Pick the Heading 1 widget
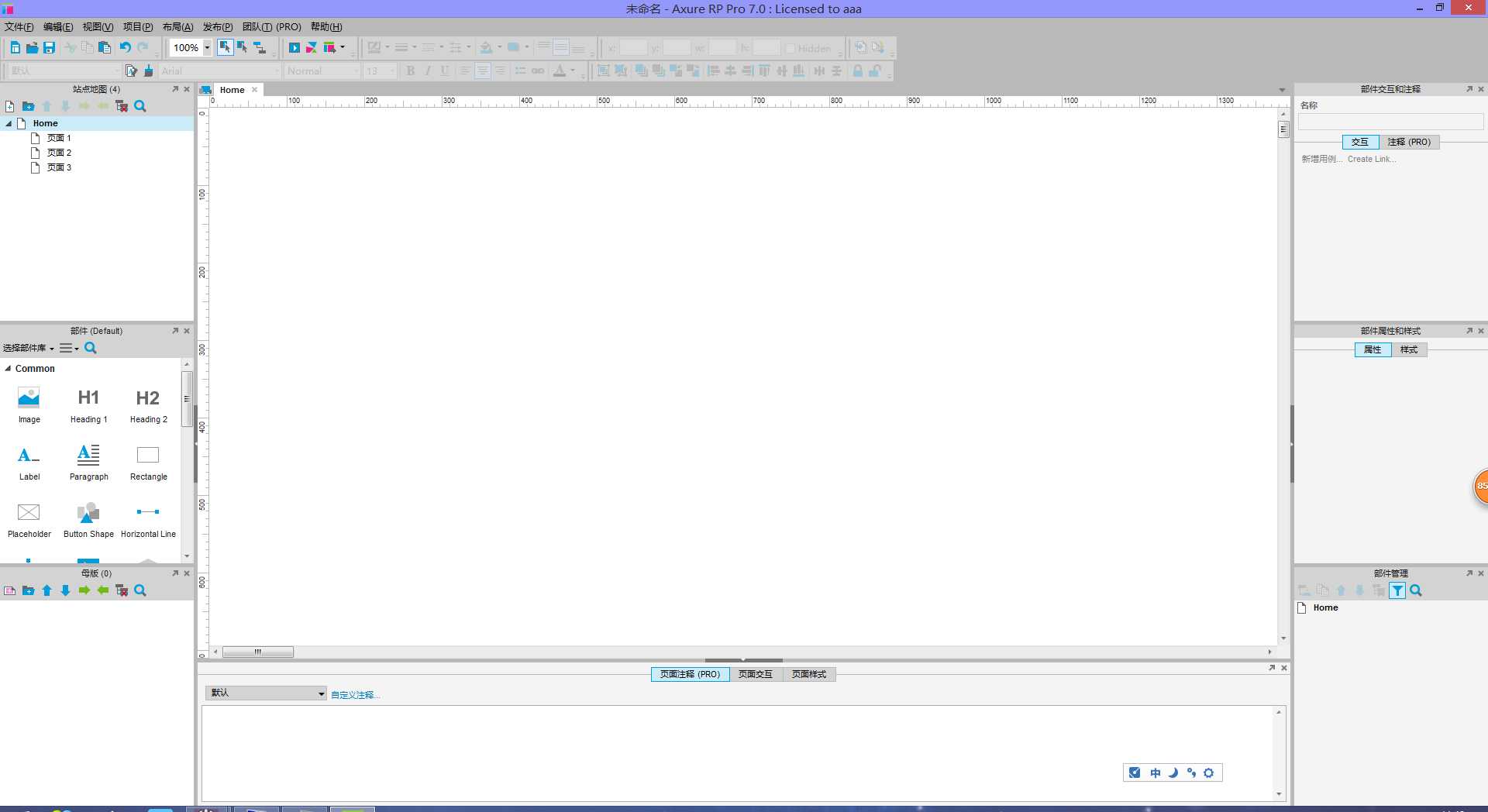This screenshot has height=812, width=1488. tap(88, 405)
